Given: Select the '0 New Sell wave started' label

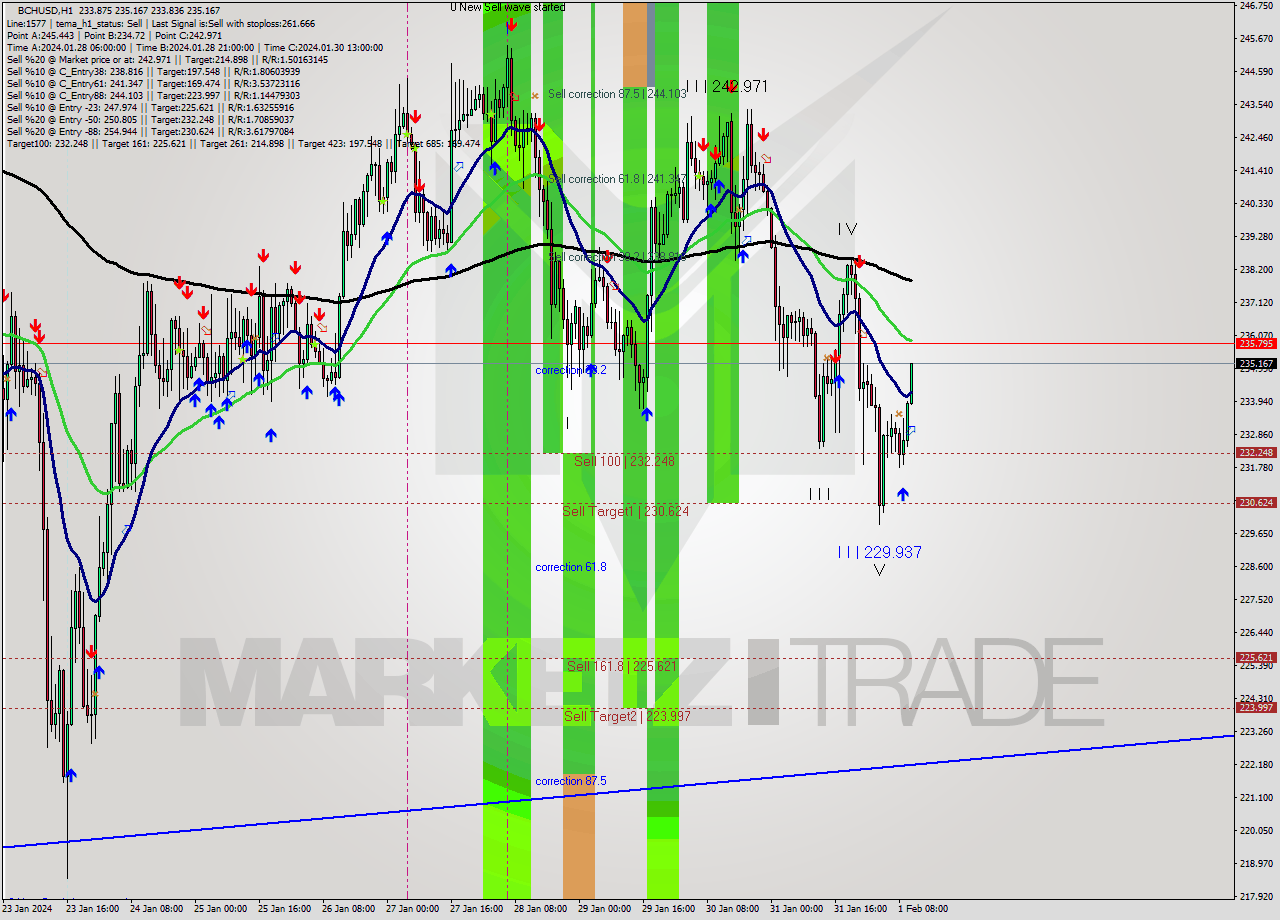Looking at the screenshot, I should coord(507,7).
